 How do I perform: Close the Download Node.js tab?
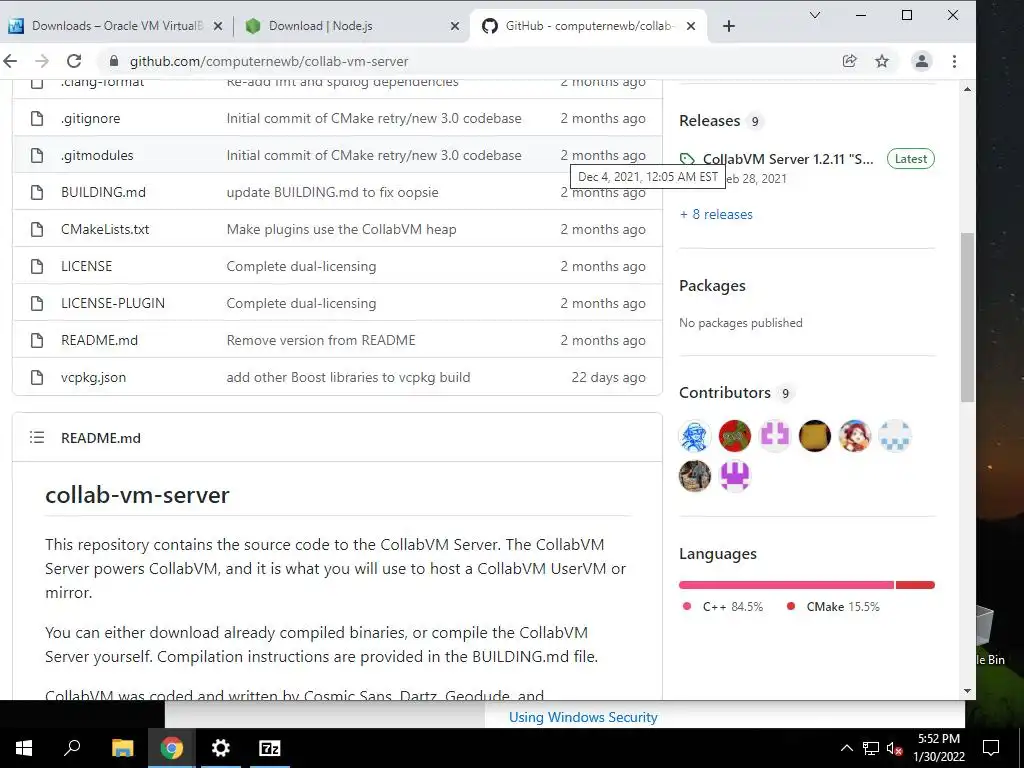coord(455,26)
